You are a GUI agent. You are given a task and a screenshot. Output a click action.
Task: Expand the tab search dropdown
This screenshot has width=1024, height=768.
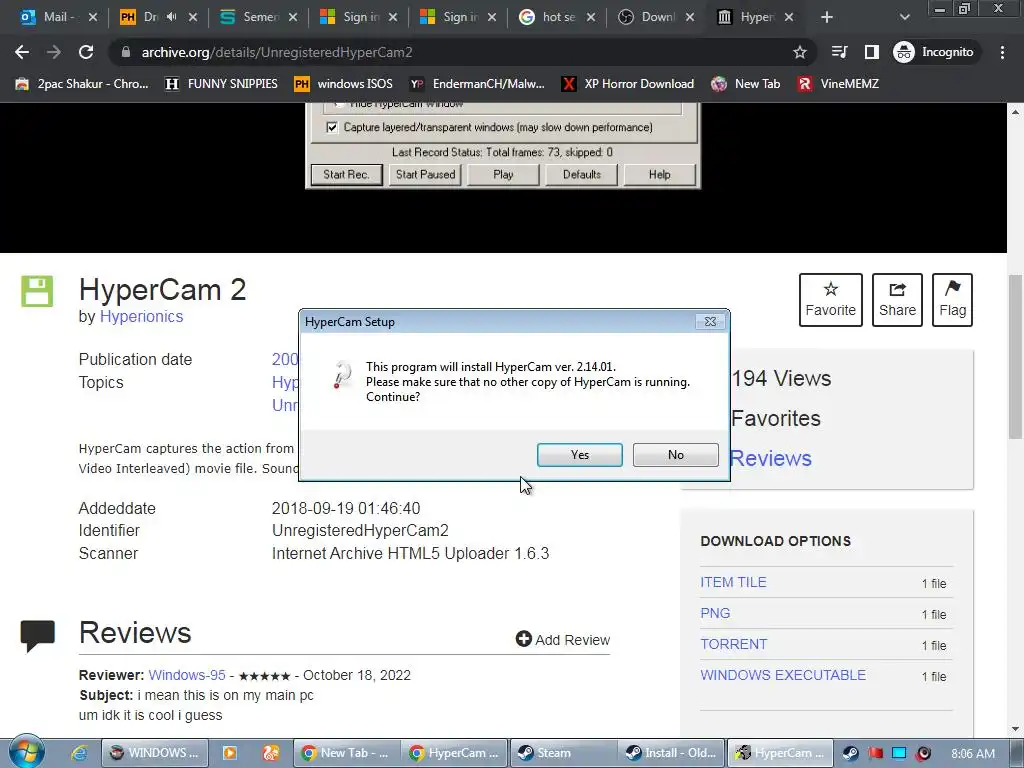pos(904,17)
